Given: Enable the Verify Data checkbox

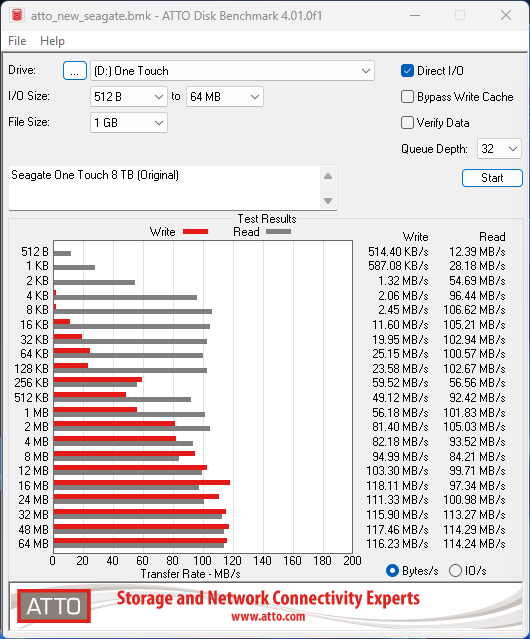Looking at the screenshot, I should tap(407, 123).
